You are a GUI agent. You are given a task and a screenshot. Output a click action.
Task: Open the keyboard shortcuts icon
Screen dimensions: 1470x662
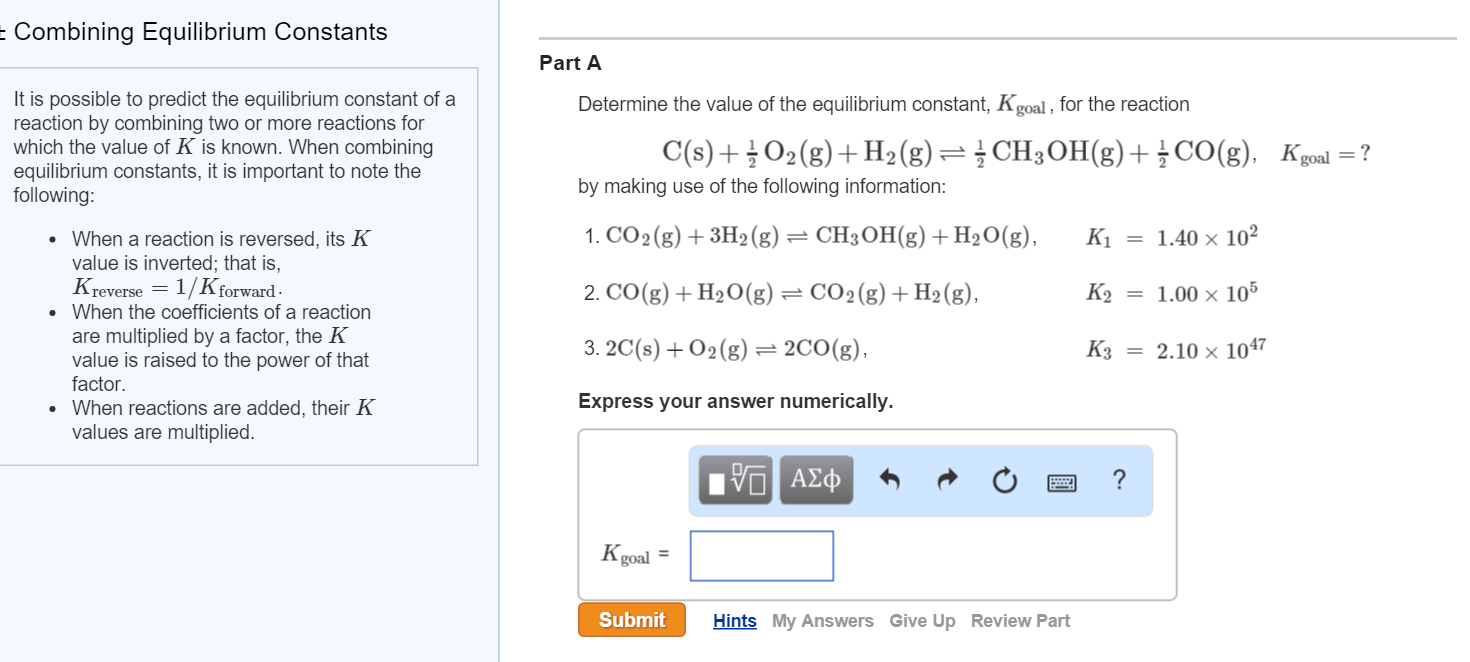1062,483
